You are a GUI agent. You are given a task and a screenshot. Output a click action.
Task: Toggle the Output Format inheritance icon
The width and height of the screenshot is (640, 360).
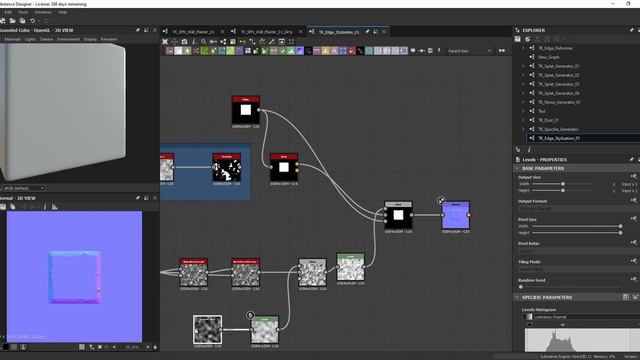point(633,200)
